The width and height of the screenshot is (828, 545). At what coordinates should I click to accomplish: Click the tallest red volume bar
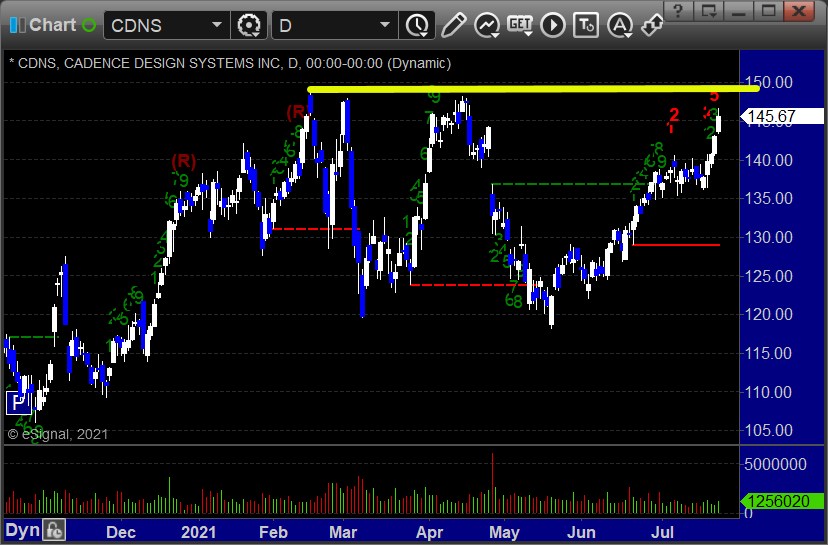(x=493, y=483)
